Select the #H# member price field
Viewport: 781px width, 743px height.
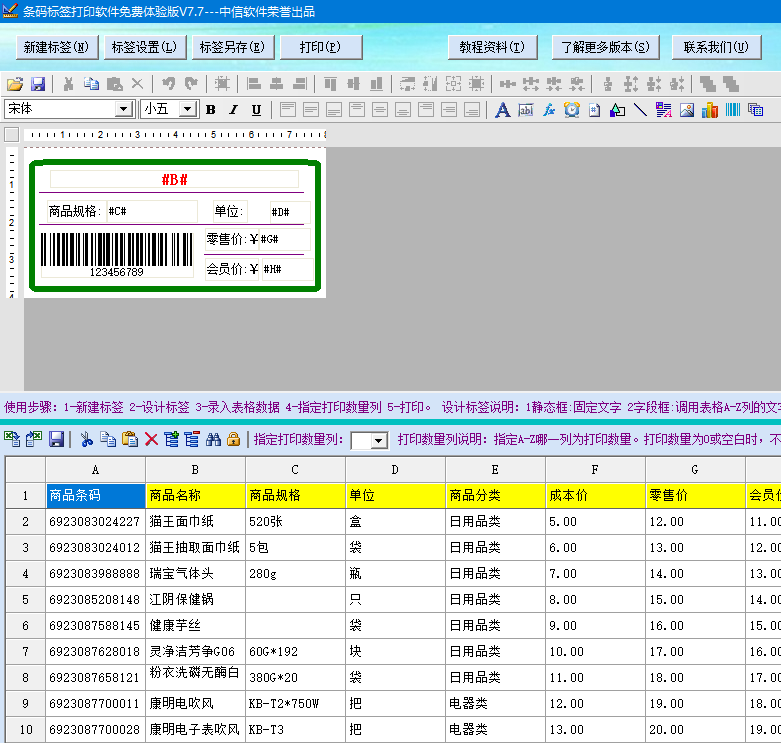[287, 269]
